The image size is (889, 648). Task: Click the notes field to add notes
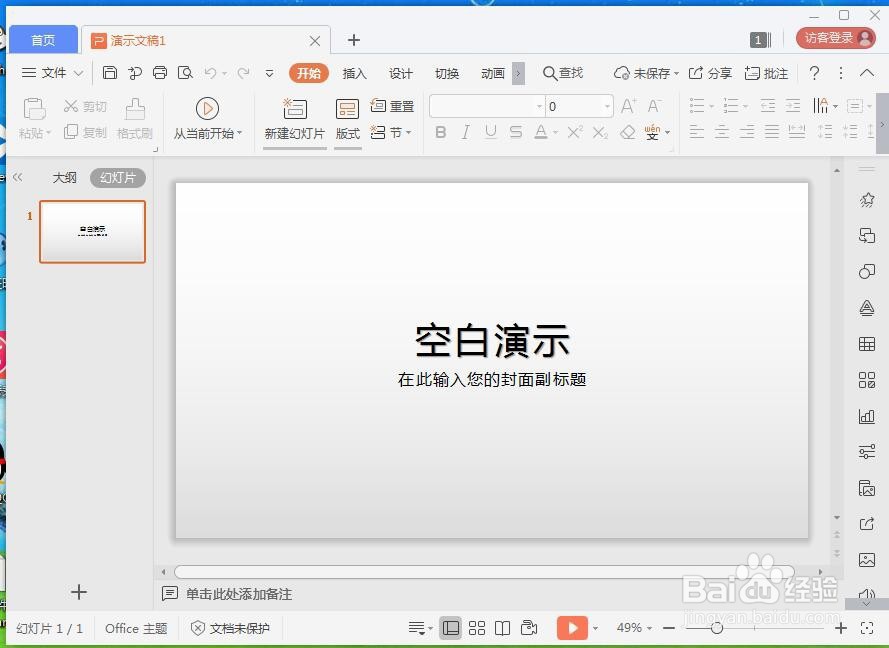[239, 594]
